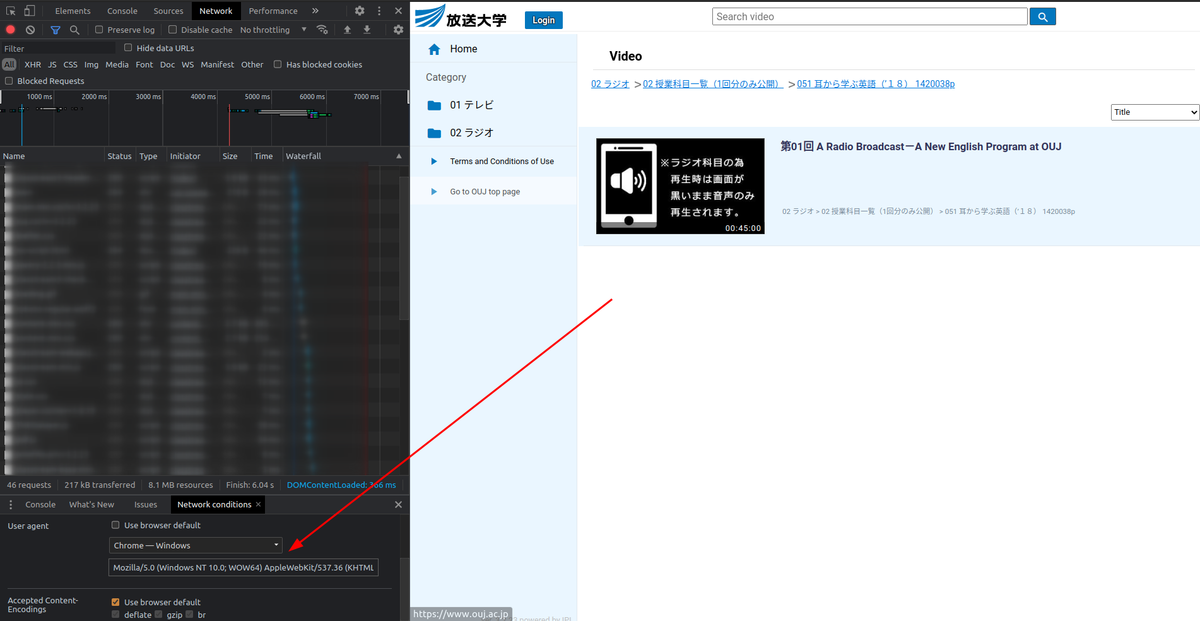Filter requests by Img type
Viewport: 1200px width, 621px height.
pyautogui.click(x=91, y=65)
